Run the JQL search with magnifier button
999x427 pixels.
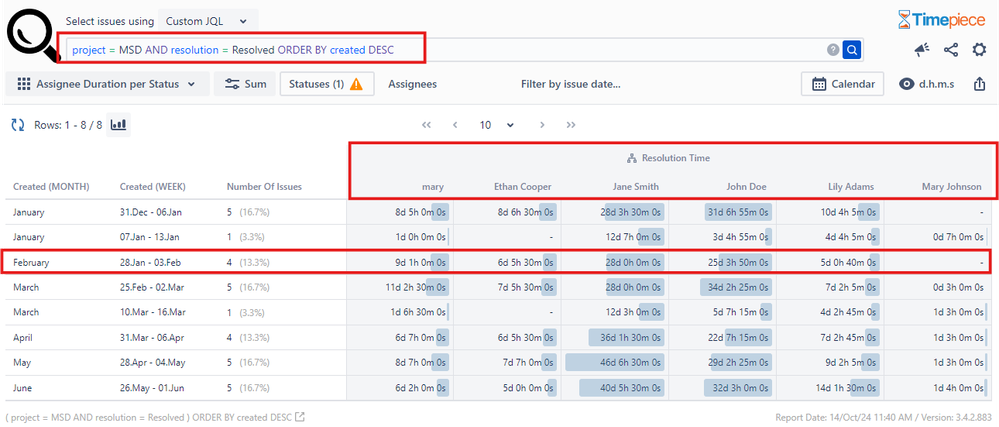[852, 49]
